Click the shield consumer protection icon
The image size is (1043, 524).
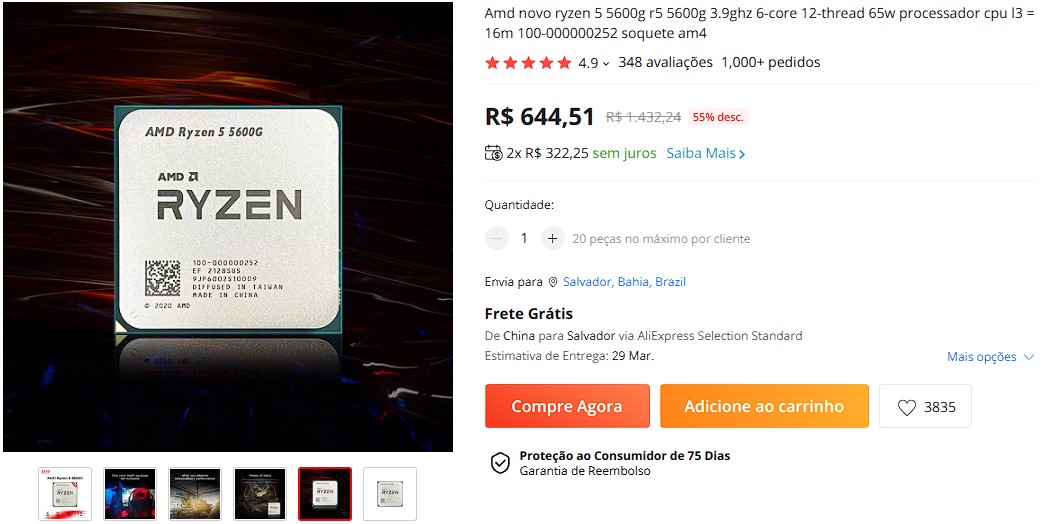(500, 463)
